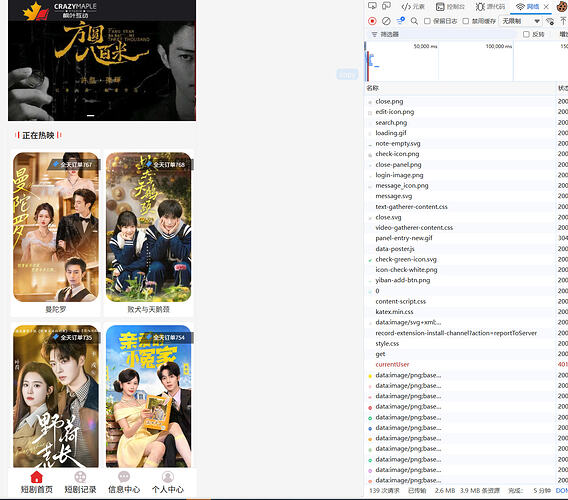
Task: Enable the 禁用缓存 checkbox
Action: click(x=466, y=21)
